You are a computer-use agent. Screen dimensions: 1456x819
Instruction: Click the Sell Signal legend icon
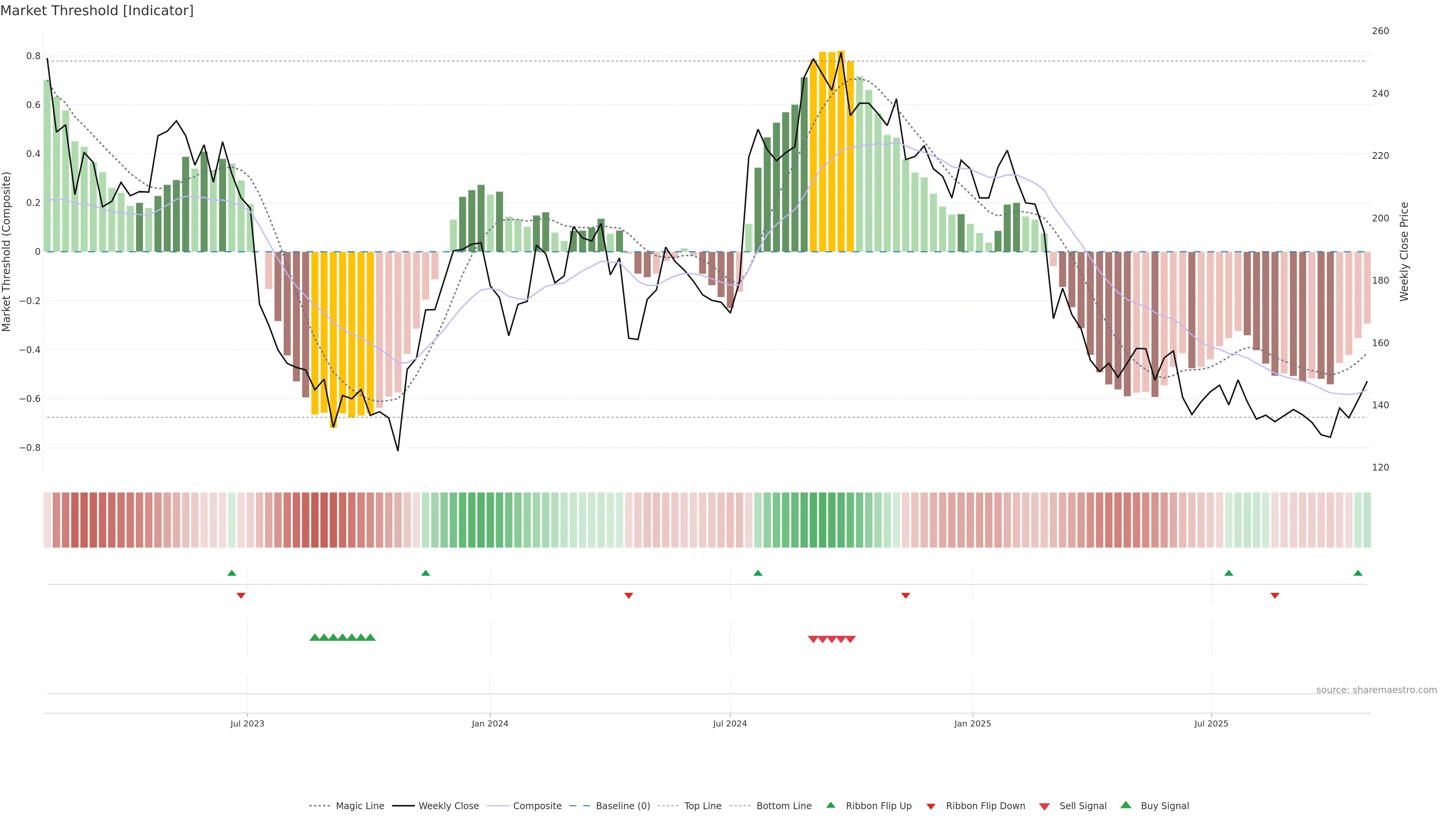point(1045,806)
